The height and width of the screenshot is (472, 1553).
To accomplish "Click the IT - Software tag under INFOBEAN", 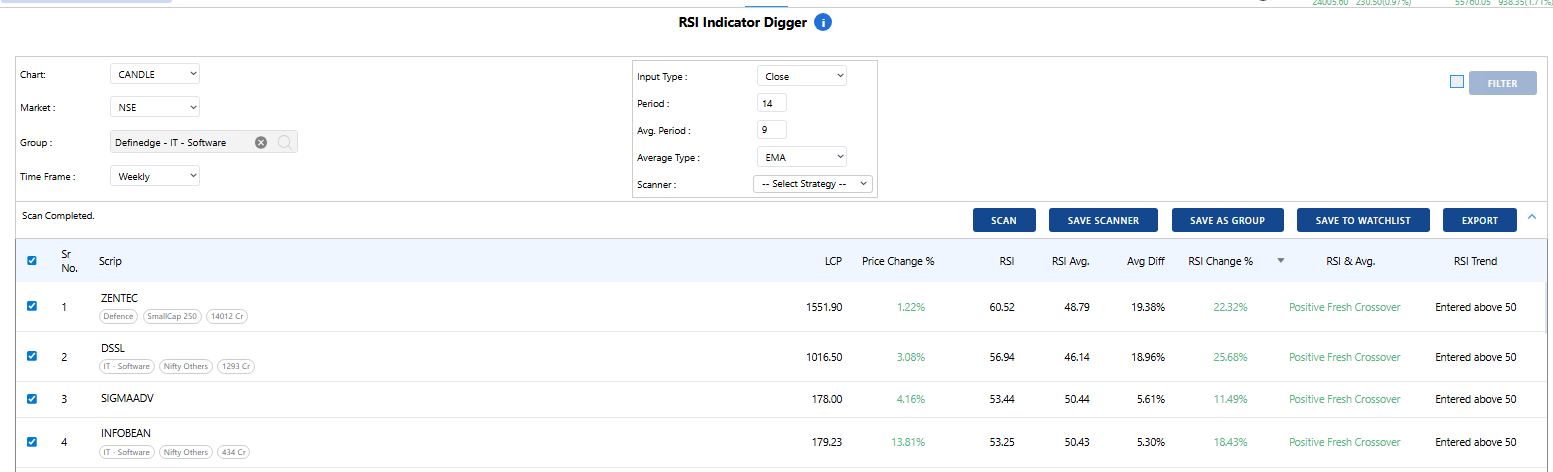I will (x=127, y=453).
